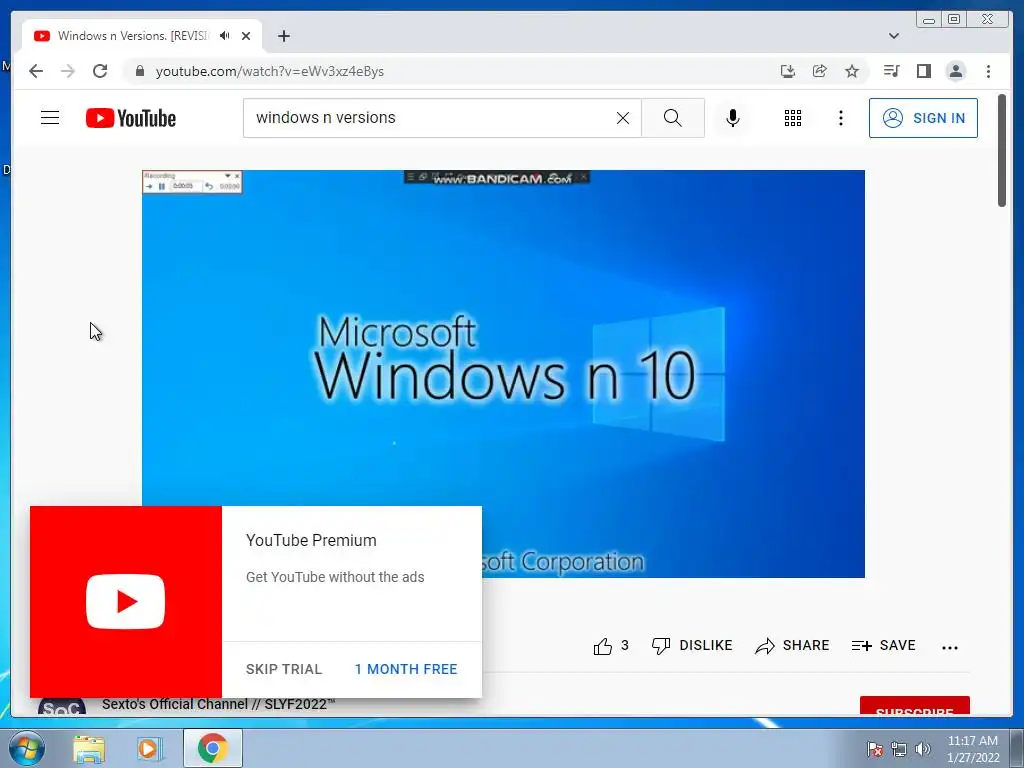Click the SHARE button
Image resolution: width=1024 pixels, height=768 pixels.
click(x=792, y=645)
